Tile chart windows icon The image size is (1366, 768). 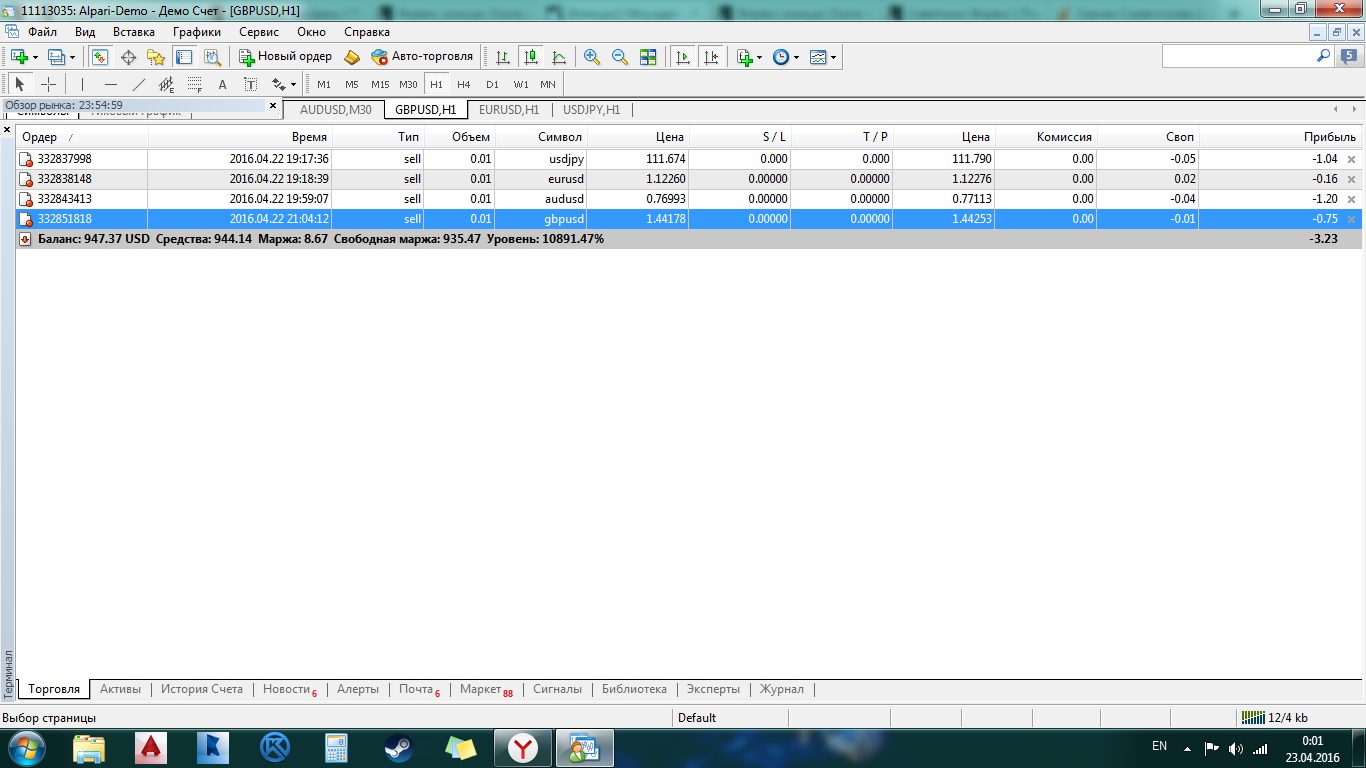[648, 57]
